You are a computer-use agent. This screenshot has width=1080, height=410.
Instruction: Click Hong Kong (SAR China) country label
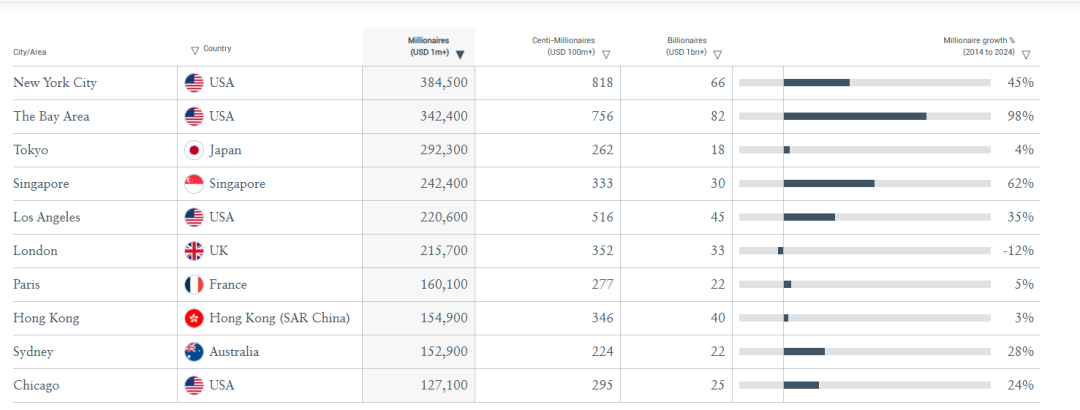tap(279, 318)
